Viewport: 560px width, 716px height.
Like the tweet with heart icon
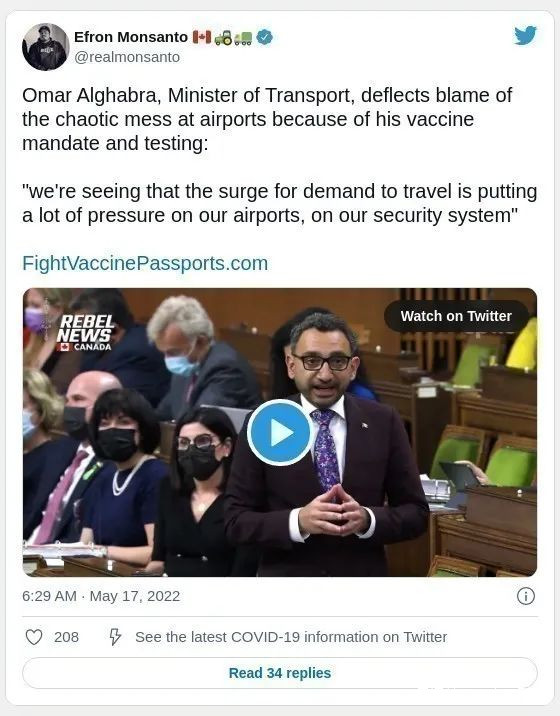(34, 637)
